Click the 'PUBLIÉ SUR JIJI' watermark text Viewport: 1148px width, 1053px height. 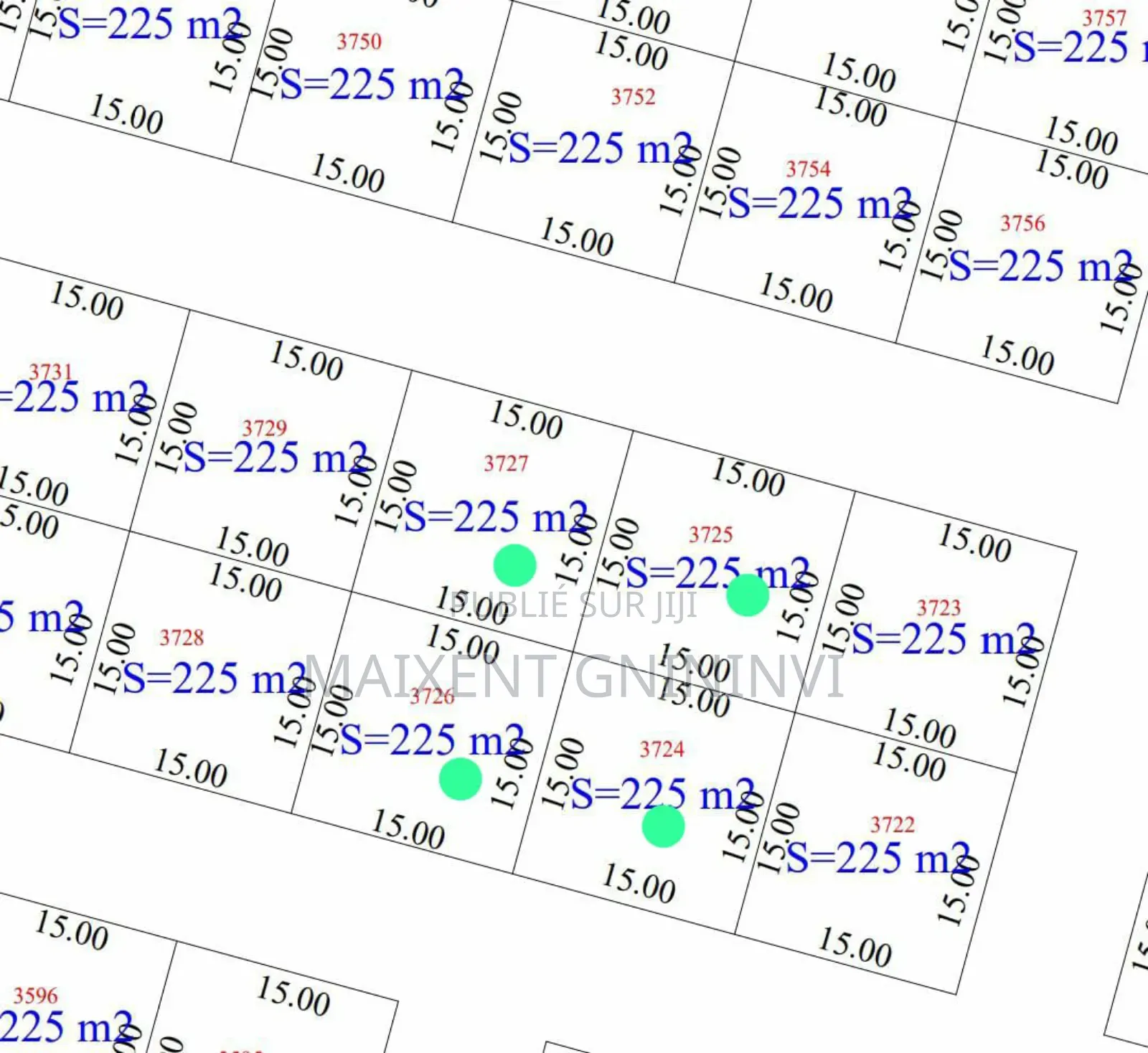574,605
